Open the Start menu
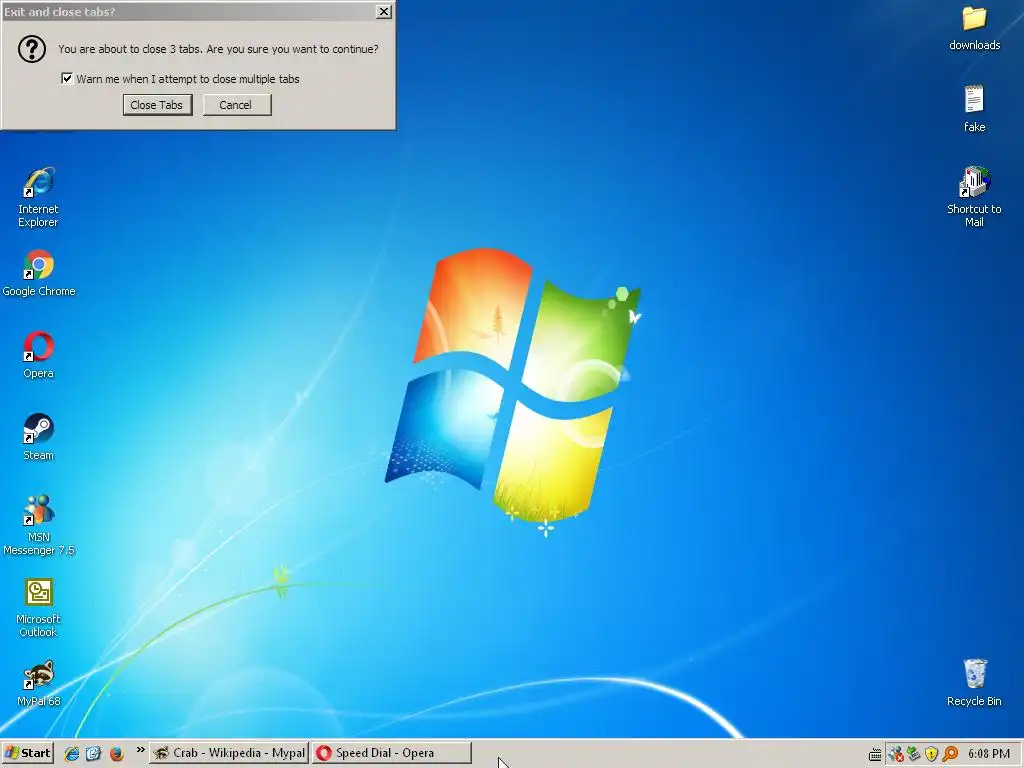 point(27,753)
